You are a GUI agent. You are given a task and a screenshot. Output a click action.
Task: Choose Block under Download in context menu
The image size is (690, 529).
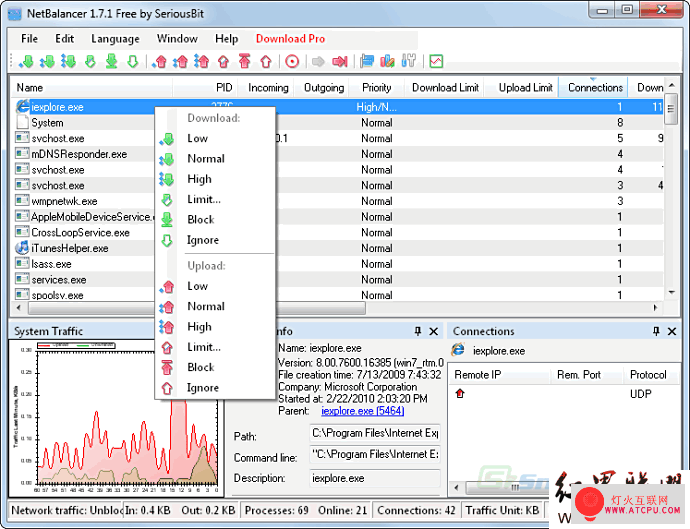click(215, 220)
